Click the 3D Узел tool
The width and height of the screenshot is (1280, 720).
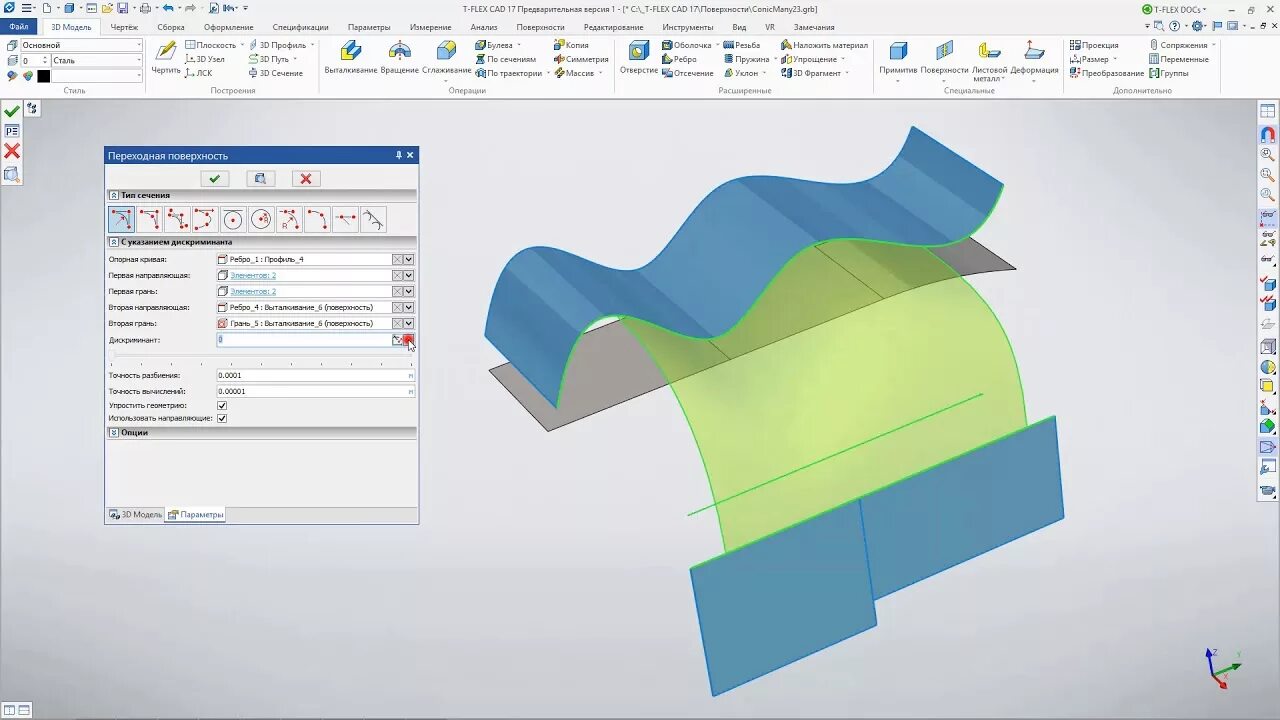click(204, 59)
